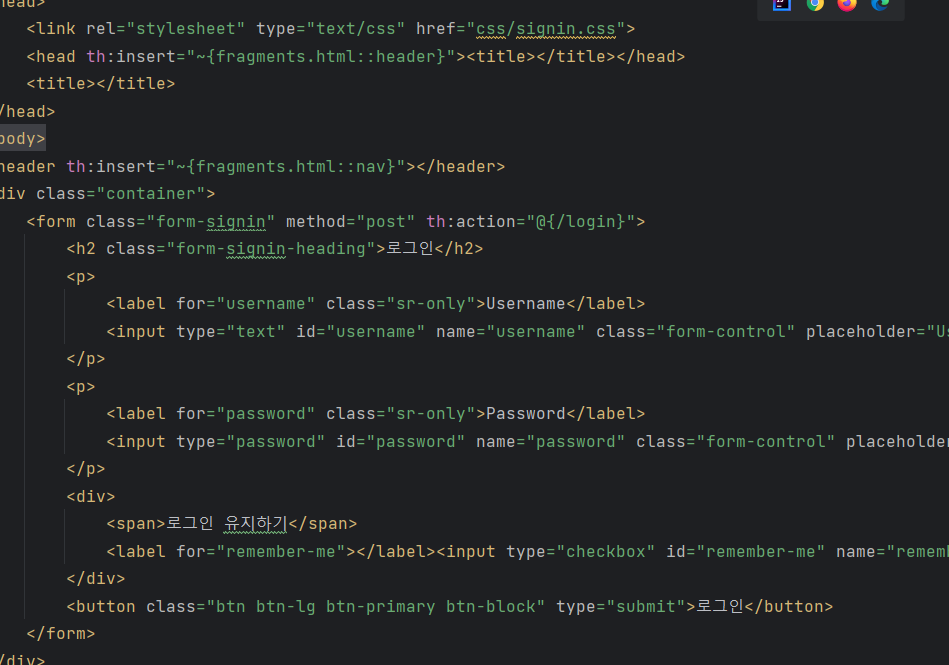This screenshot has height=665, width=949.
Task: Click the css/signin.css href path
Action: (x=546, y=29)
